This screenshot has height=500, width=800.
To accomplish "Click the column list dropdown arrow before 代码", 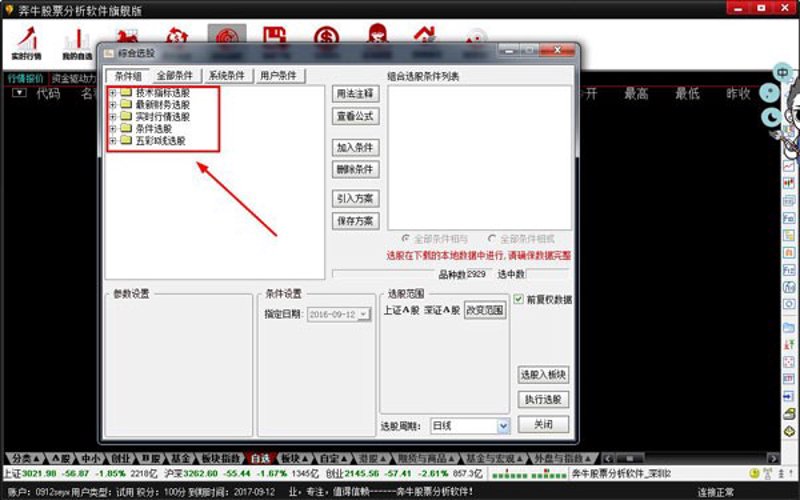I will (x=19, y=93).
